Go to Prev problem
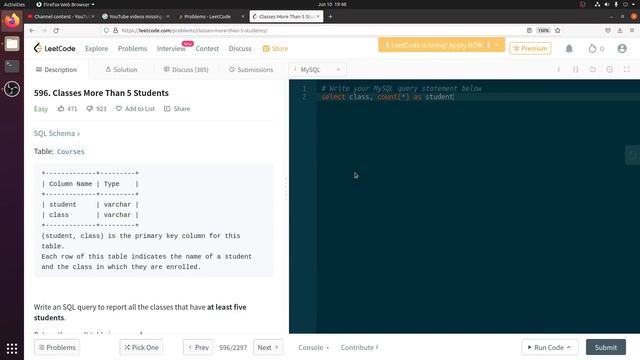640x360 pixels. [198, 347]
